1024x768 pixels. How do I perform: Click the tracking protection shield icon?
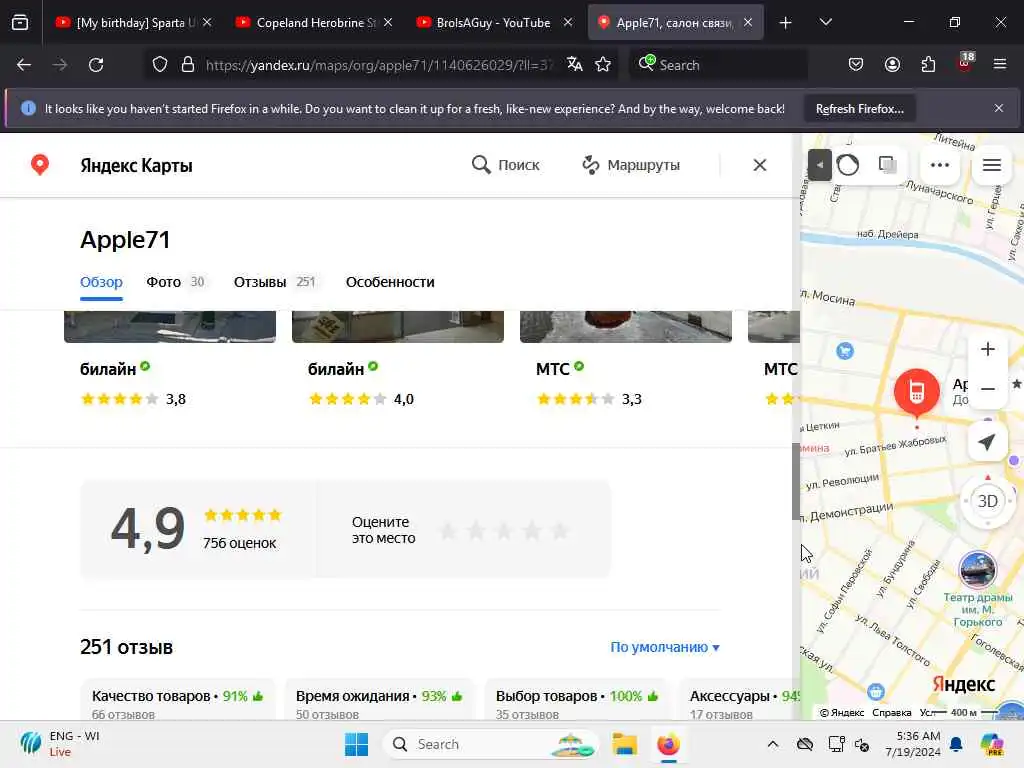[160, 65]
